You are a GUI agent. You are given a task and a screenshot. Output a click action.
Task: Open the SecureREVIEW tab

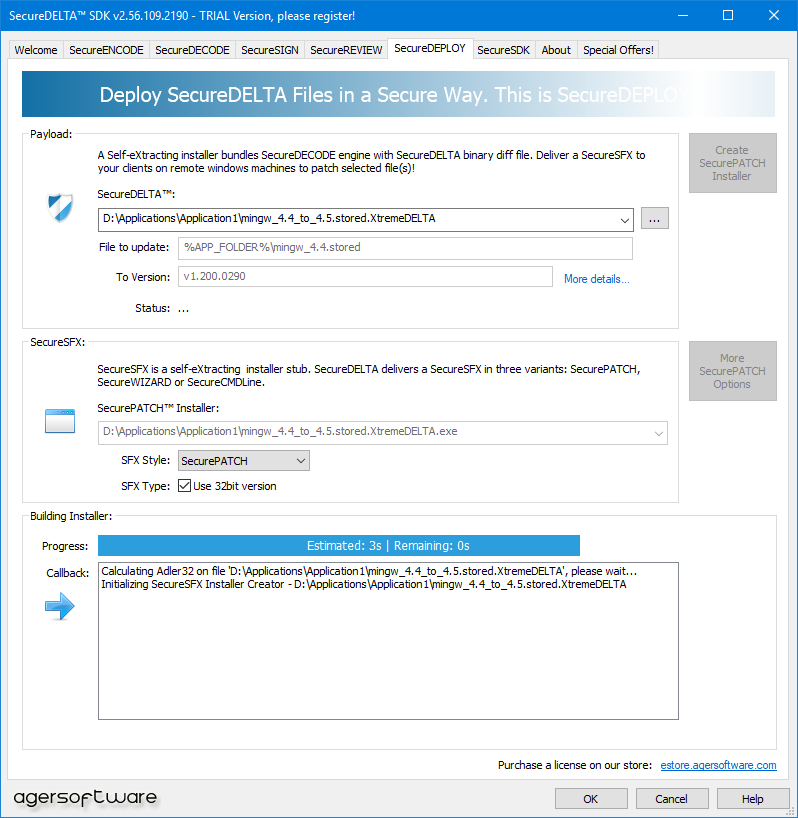click(x=346, y=50)
